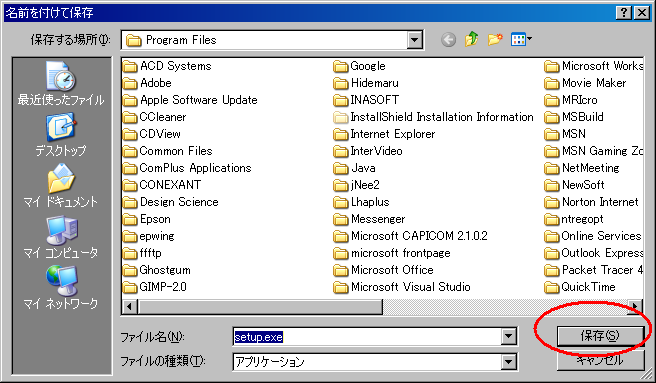This screenshot has height=383, width=656.
Task: Select the ComPlus Applications folder
Action: (x=187, y=168)
